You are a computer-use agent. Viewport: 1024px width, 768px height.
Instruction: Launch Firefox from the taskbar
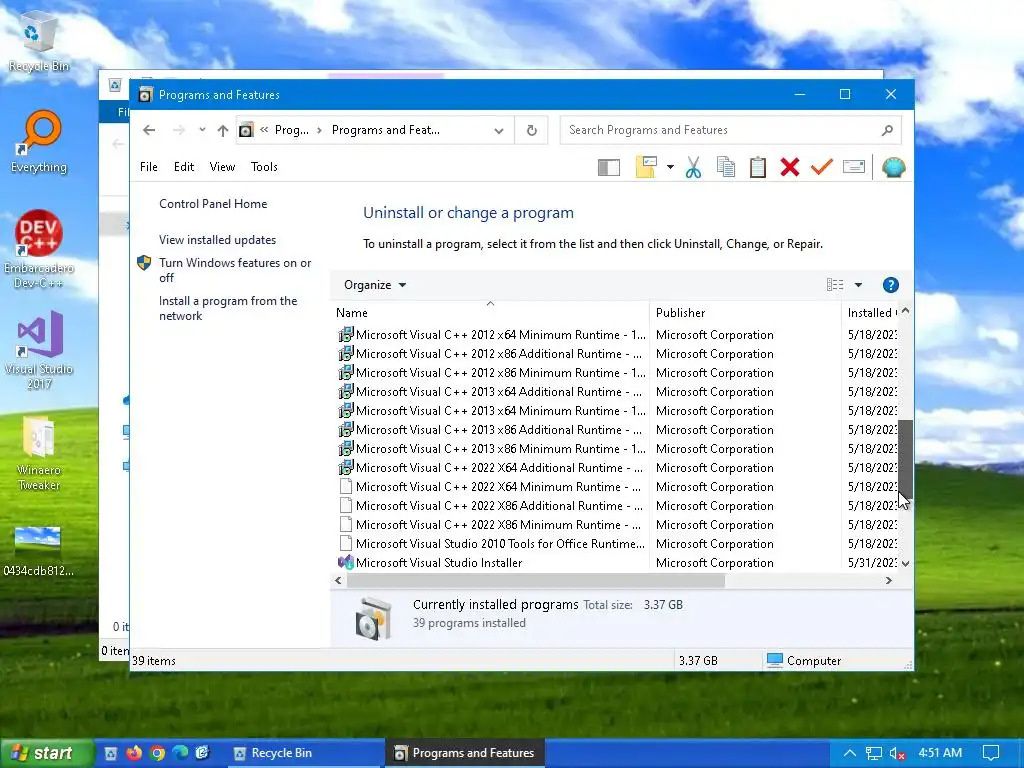pos(134,753)
